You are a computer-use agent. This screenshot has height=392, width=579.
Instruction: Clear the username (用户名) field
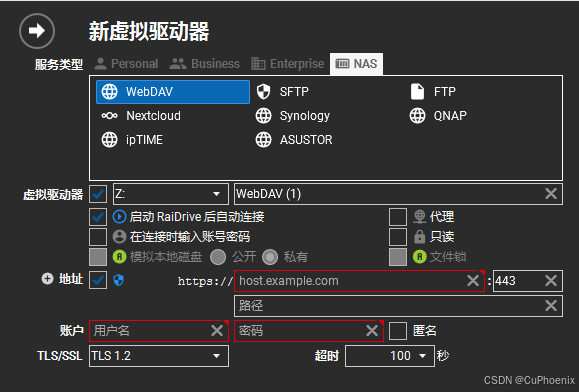coord(217,331)
